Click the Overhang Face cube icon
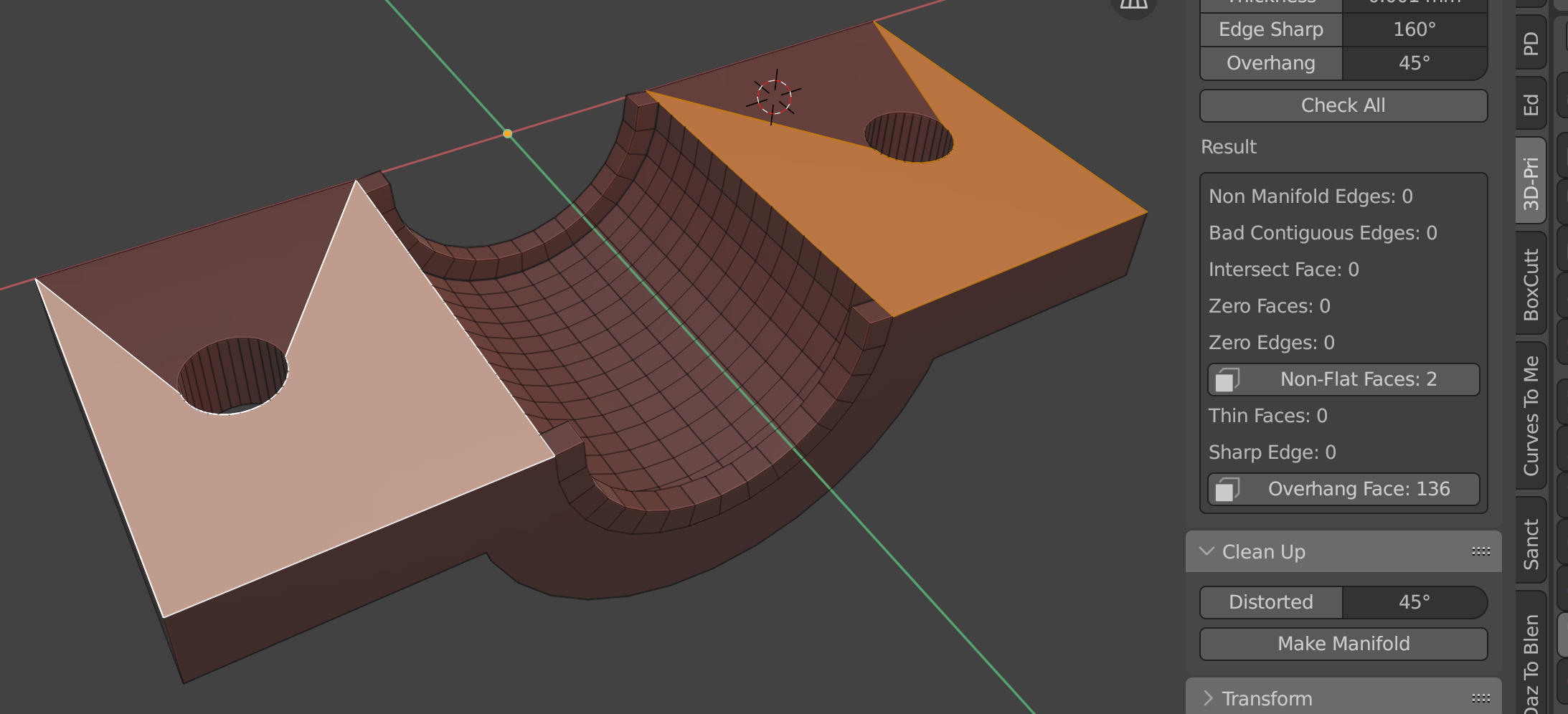This screenshot has height=714, width=1568. tap(1227, 489)
